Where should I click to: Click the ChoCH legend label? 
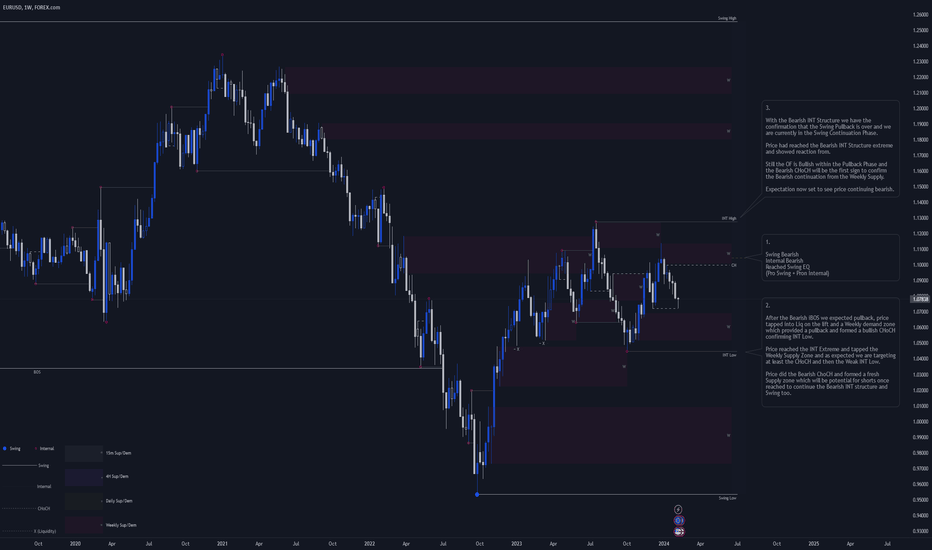[x=44, y=509]
